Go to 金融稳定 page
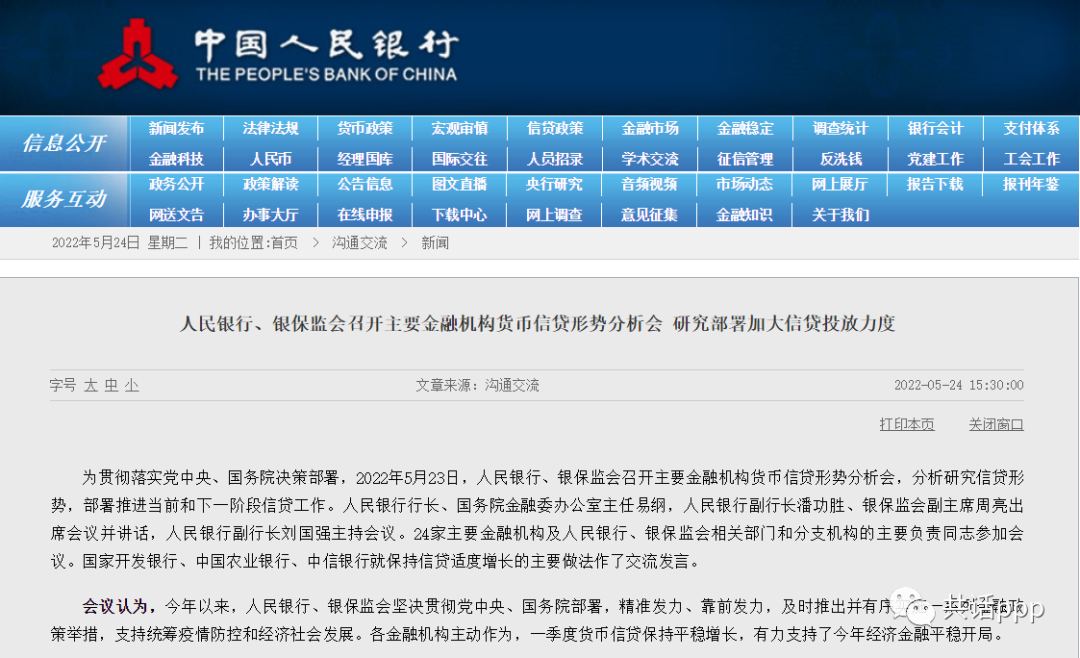Screen dimensions: 1080x658 pyautogui.click(x=745, y=128)
